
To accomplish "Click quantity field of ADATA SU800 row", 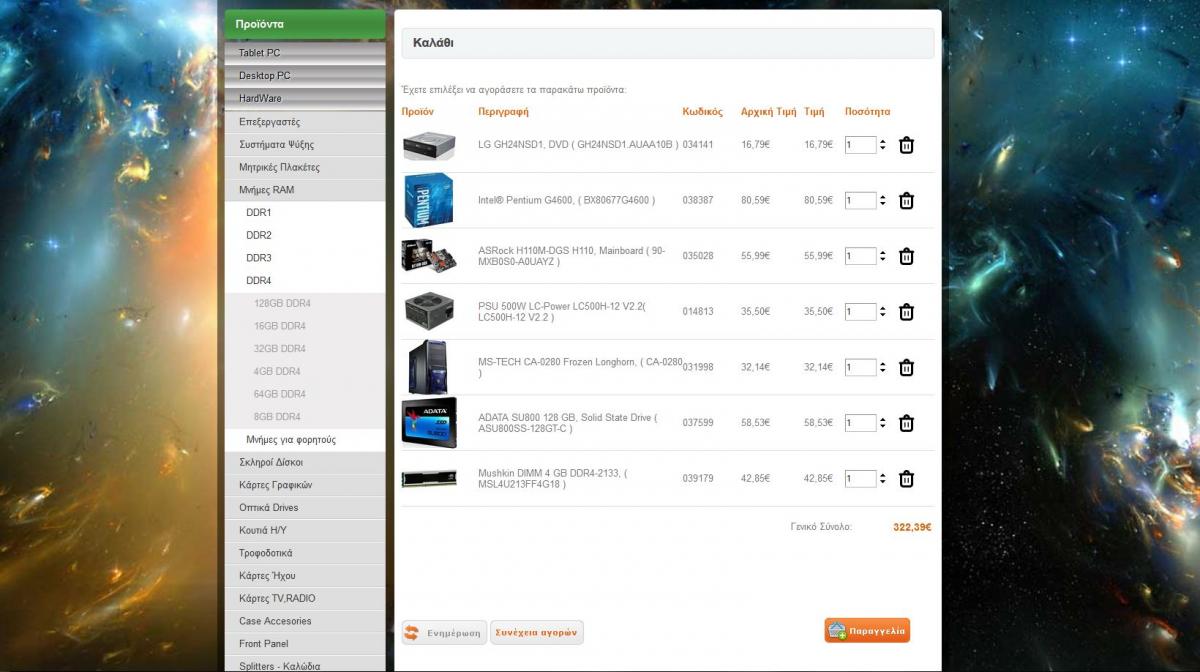I will pos(860,423).
